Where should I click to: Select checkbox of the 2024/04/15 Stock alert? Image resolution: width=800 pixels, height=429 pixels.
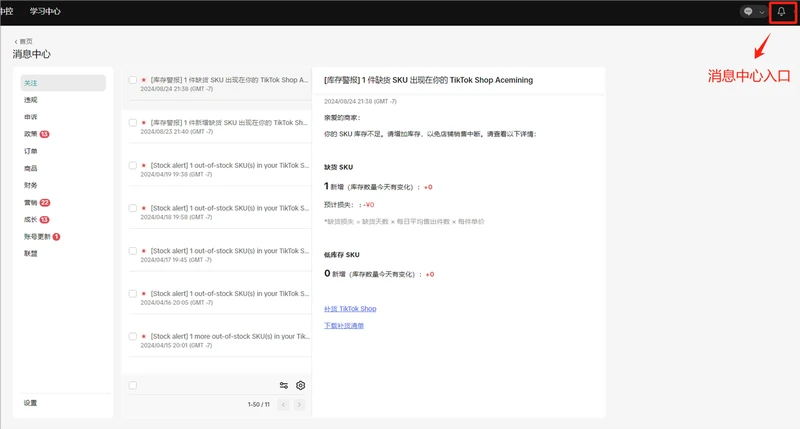133,337
